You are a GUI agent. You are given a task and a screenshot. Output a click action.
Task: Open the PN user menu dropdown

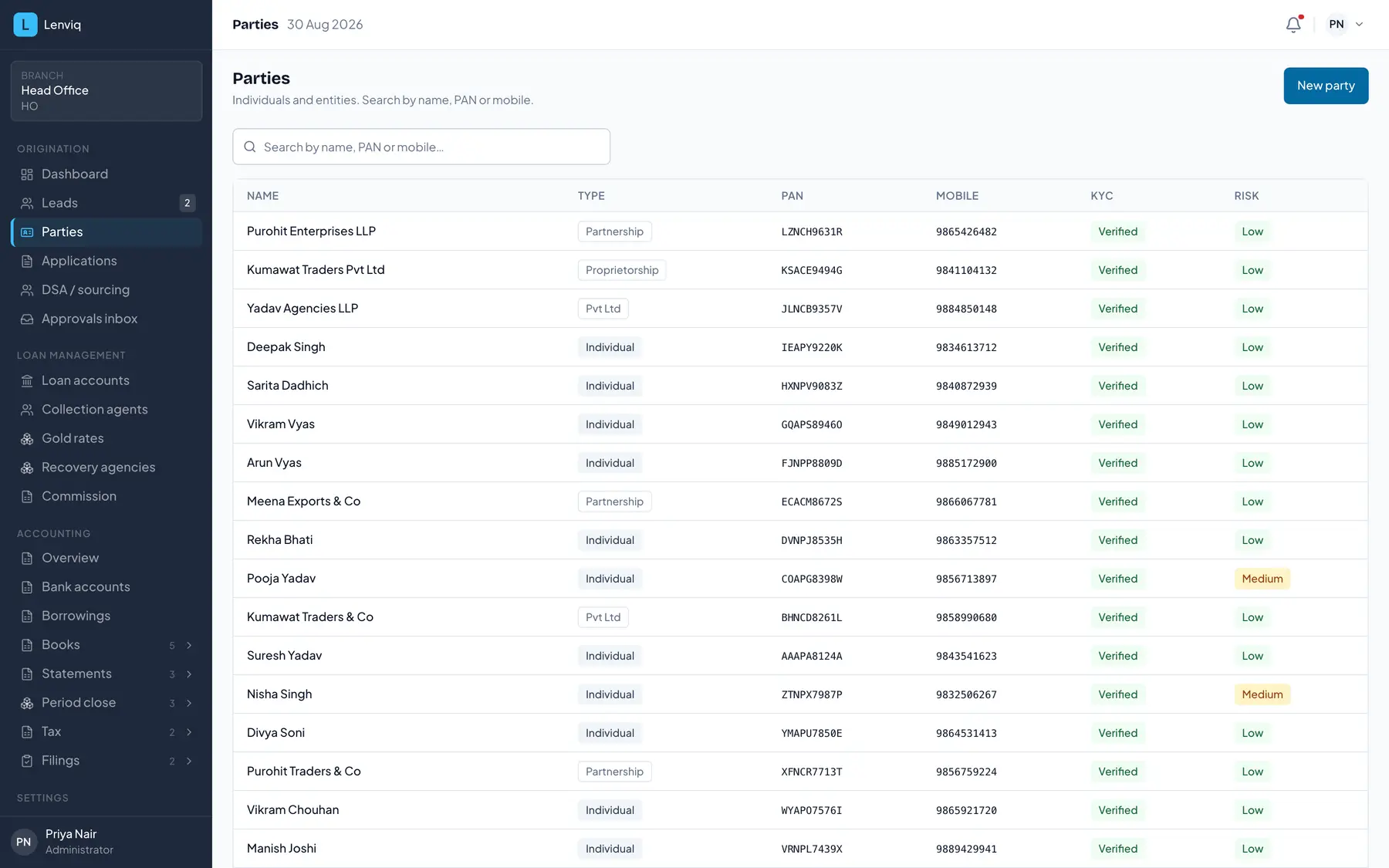pyautogui.click(x=1346, y=25)
